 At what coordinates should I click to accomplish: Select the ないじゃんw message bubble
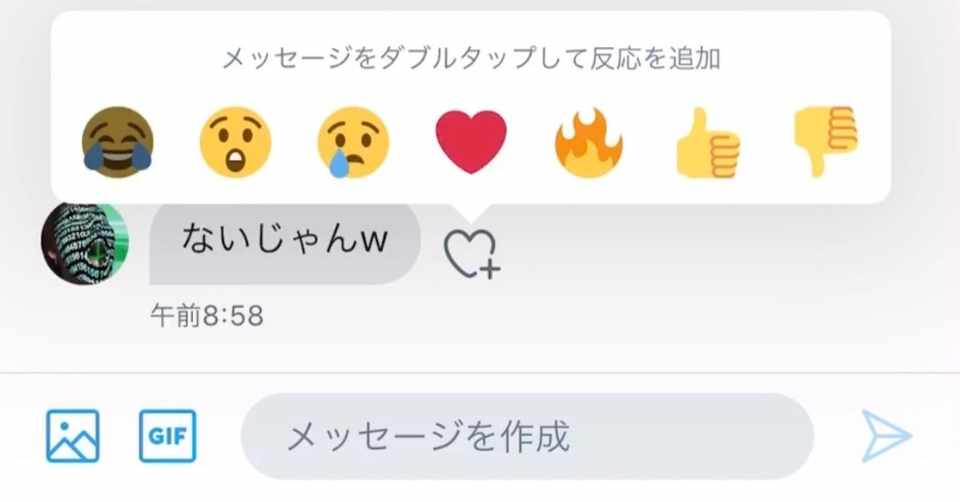coord(285,244)
